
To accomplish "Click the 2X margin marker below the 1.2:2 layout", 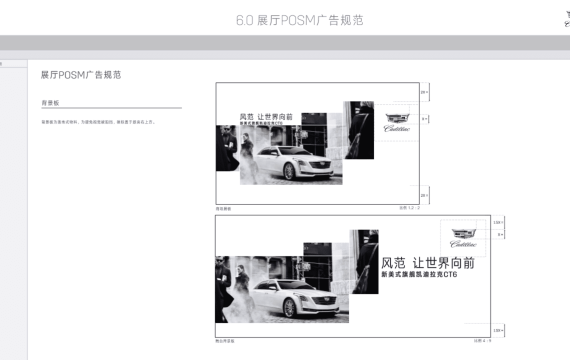I will 424,195.
